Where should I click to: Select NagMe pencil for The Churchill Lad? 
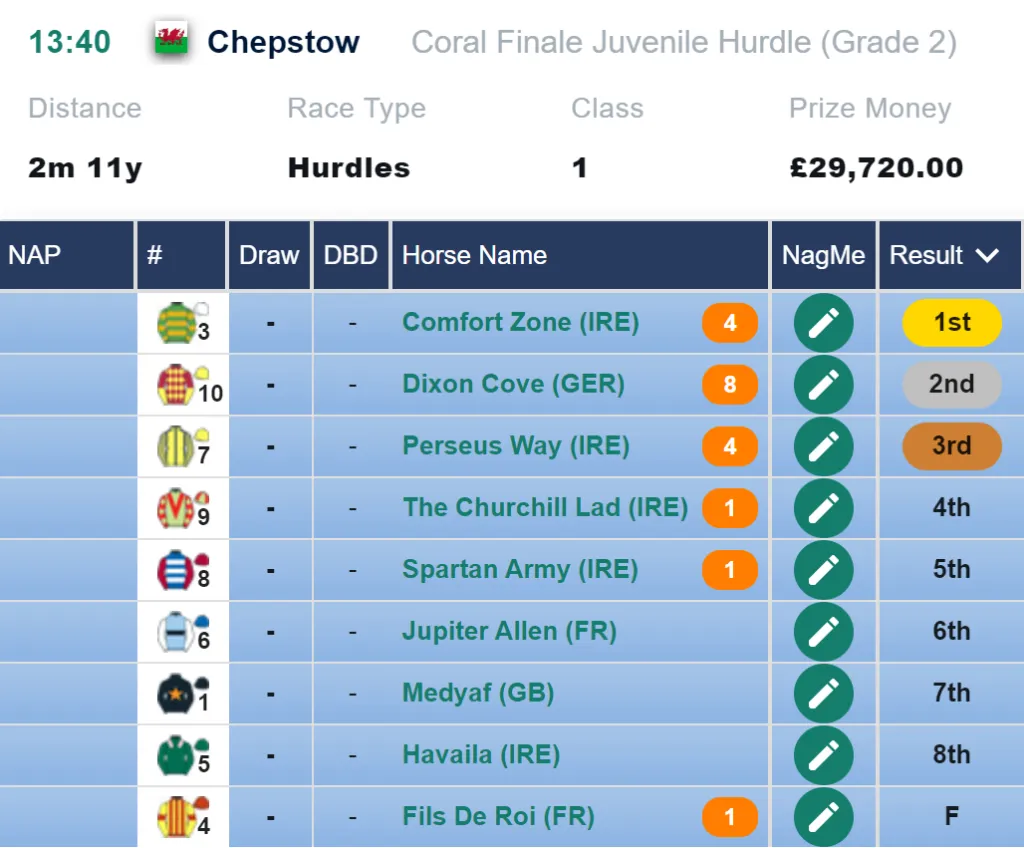coord(824,508)
